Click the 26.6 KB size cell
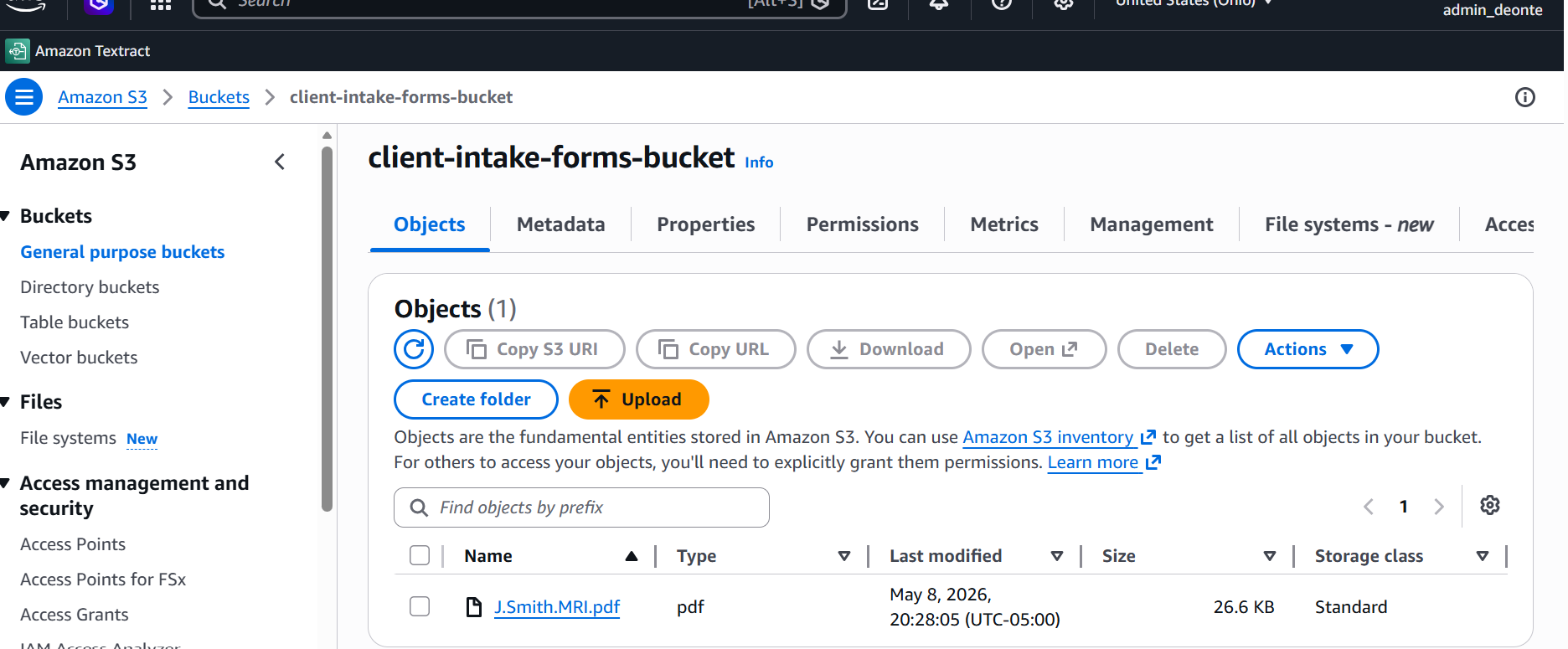 [x=1244, y=607]
